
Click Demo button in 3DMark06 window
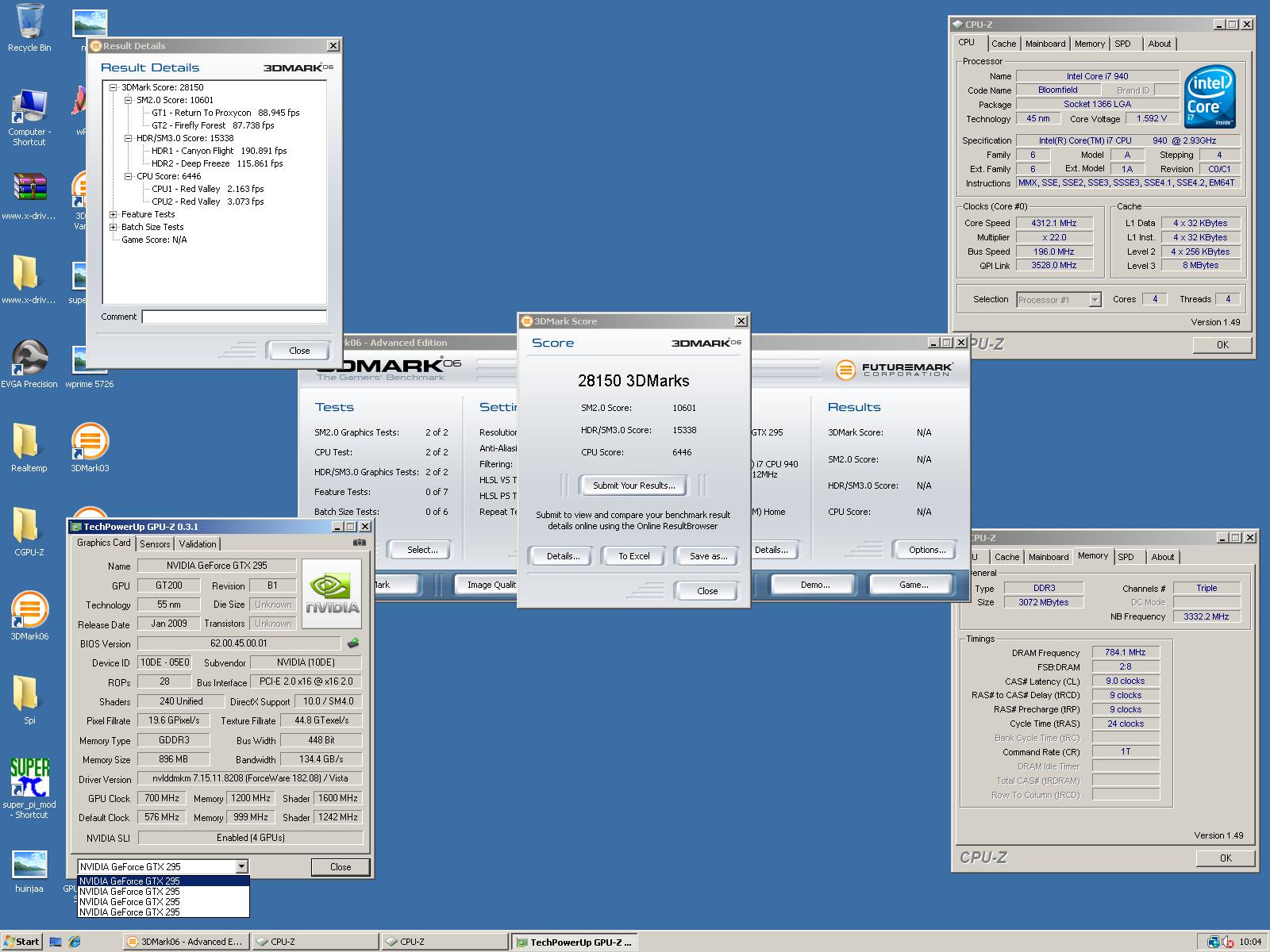[814, 585]
